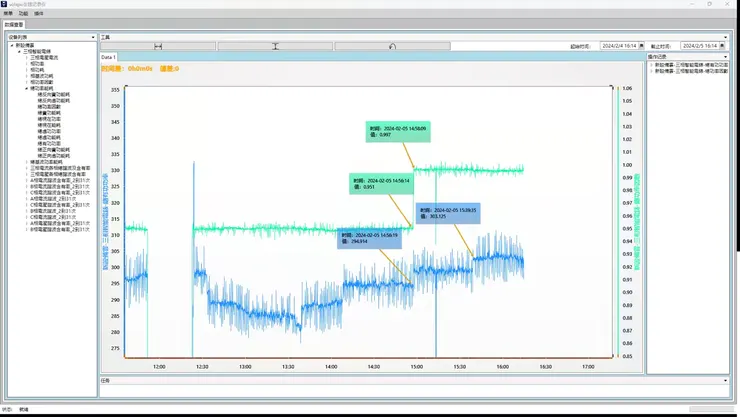Click the annotation showing value 303.125

pyautogui.click(x=448, y=213)
